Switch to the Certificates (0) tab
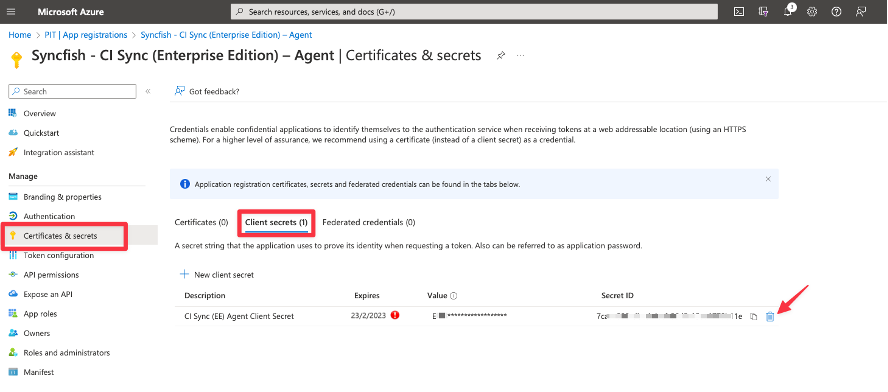Image resolution: width=888 pixels, height=392 pixels. pos(201,223)
